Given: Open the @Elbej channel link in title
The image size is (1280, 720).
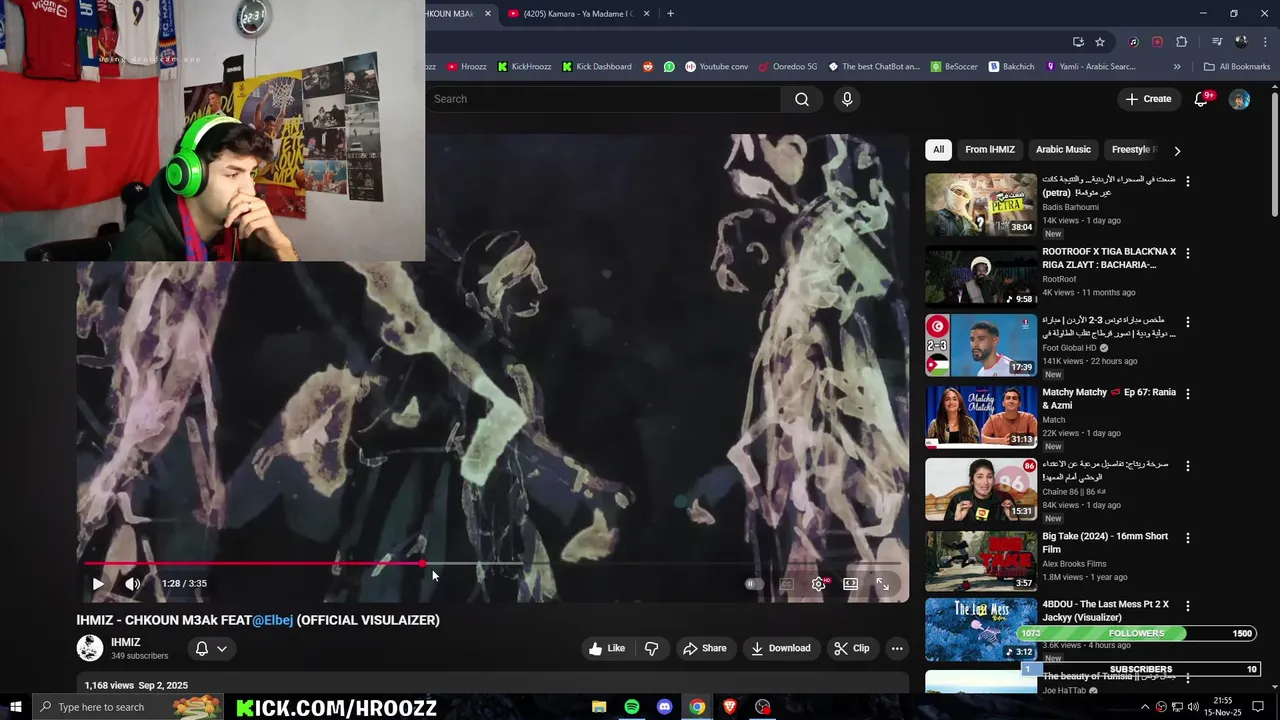Looking at the screenshot, I should point(272,620).
